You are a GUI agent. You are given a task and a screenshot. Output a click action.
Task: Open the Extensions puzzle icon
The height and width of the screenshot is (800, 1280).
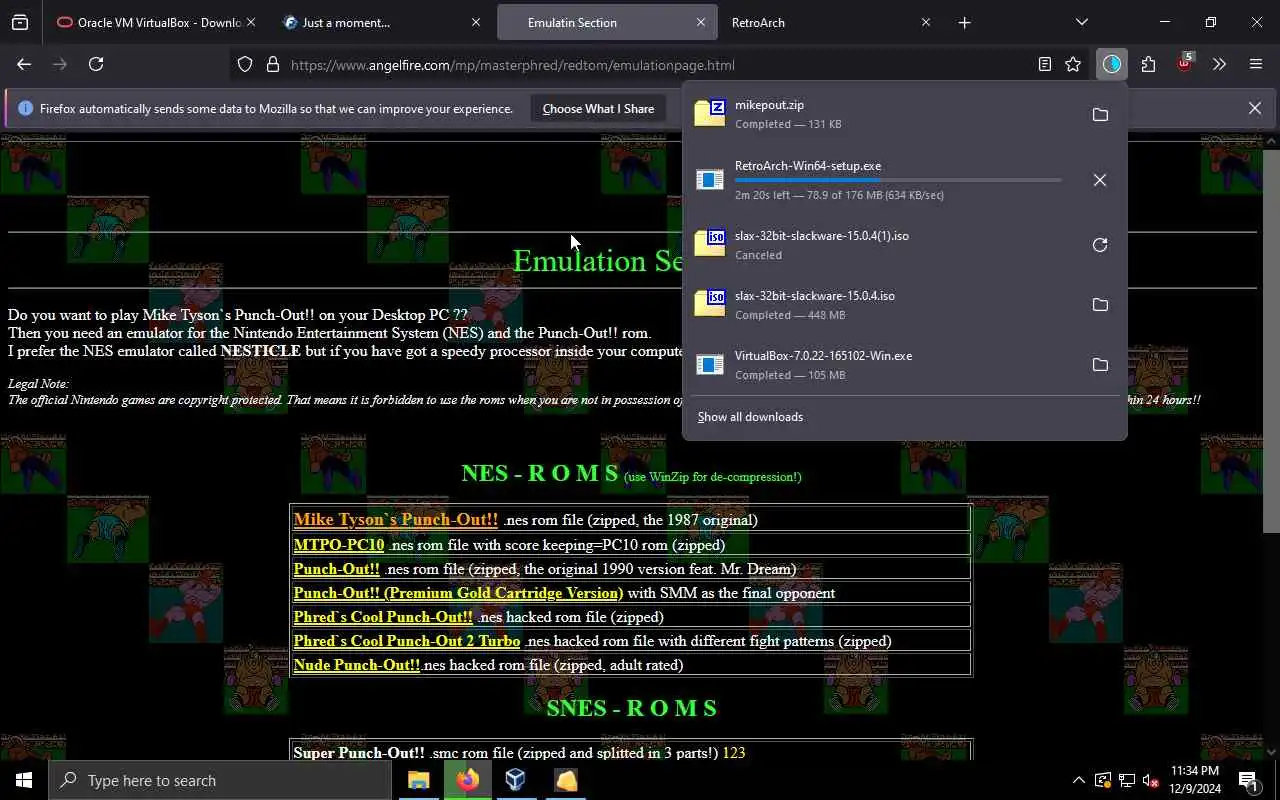click(x=1148, y=64)
